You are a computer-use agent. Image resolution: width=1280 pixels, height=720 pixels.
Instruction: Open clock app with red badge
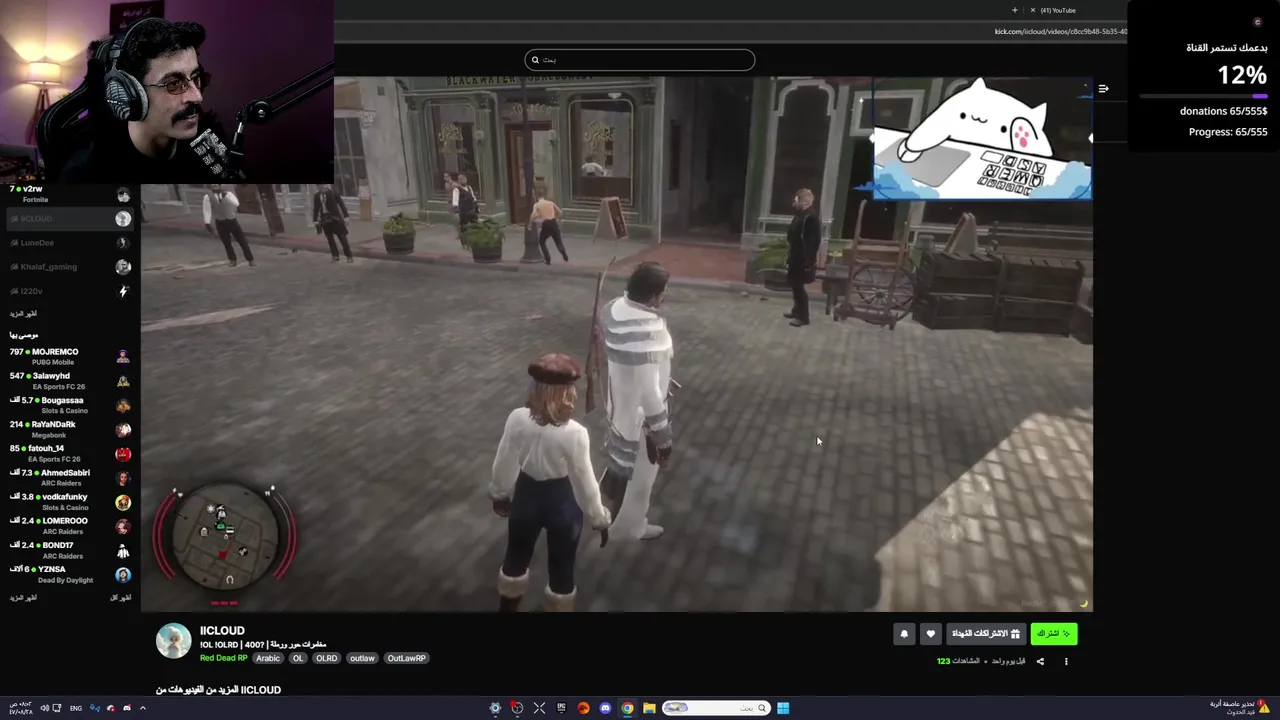(x=517, y=708)
